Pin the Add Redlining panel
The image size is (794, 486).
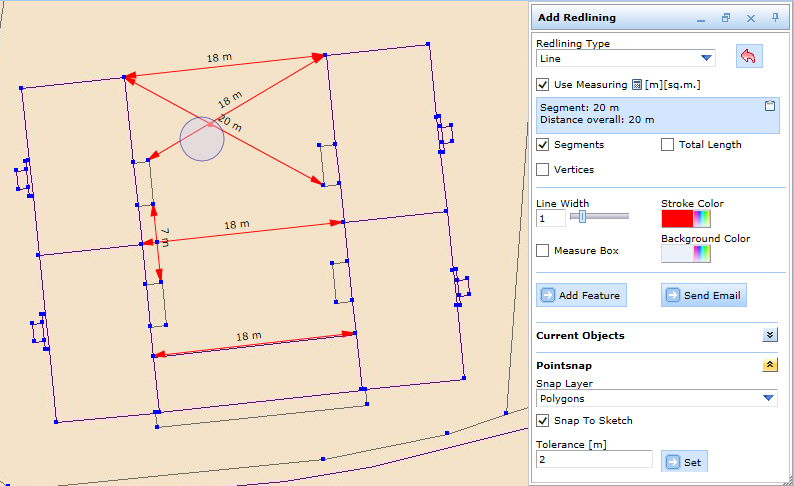pyautogui.click(x=775, y=18)
